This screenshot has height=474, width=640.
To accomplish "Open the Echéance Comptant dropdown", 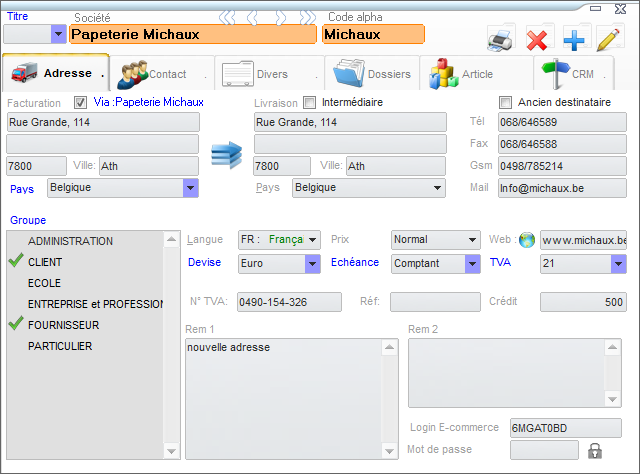I will pyautogui.click(x=472, y=264).
